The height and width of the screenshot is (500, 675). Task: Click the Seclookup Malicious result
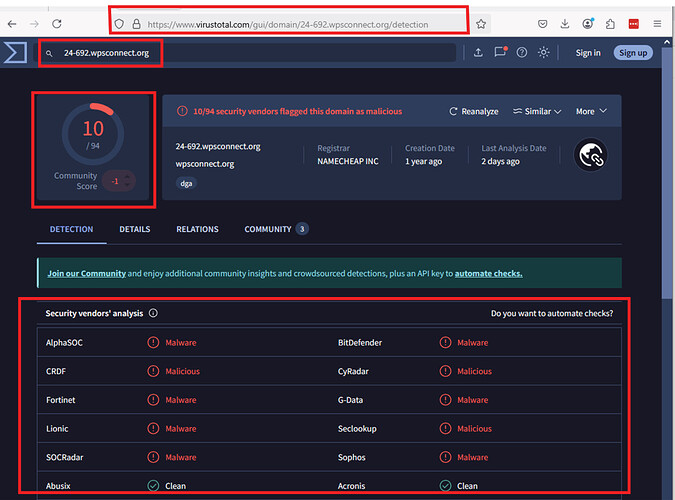tap(474, 429)
